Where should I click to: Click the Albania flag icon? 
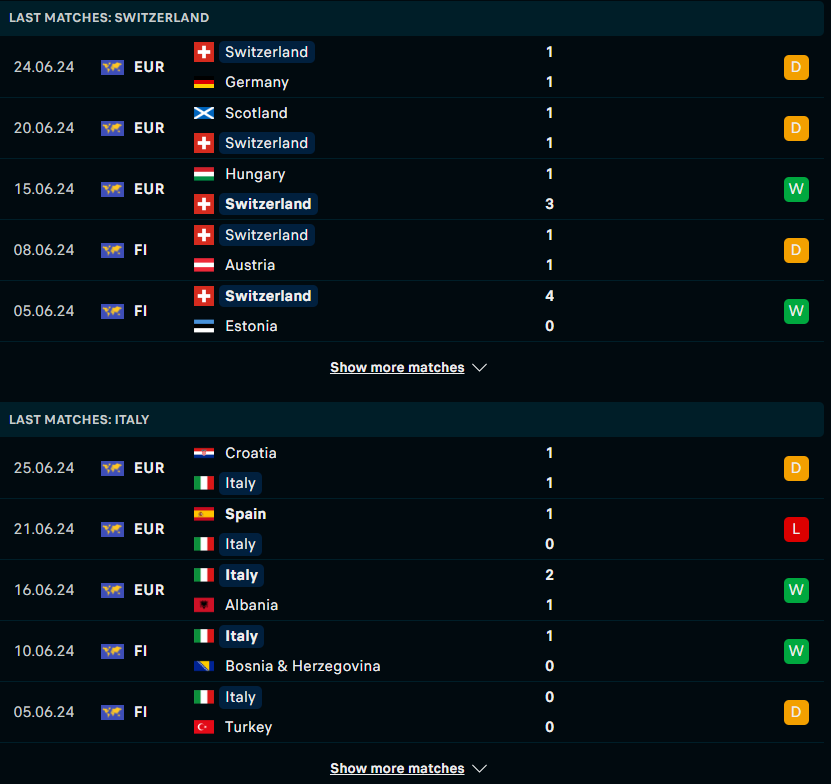pos(204,605)
